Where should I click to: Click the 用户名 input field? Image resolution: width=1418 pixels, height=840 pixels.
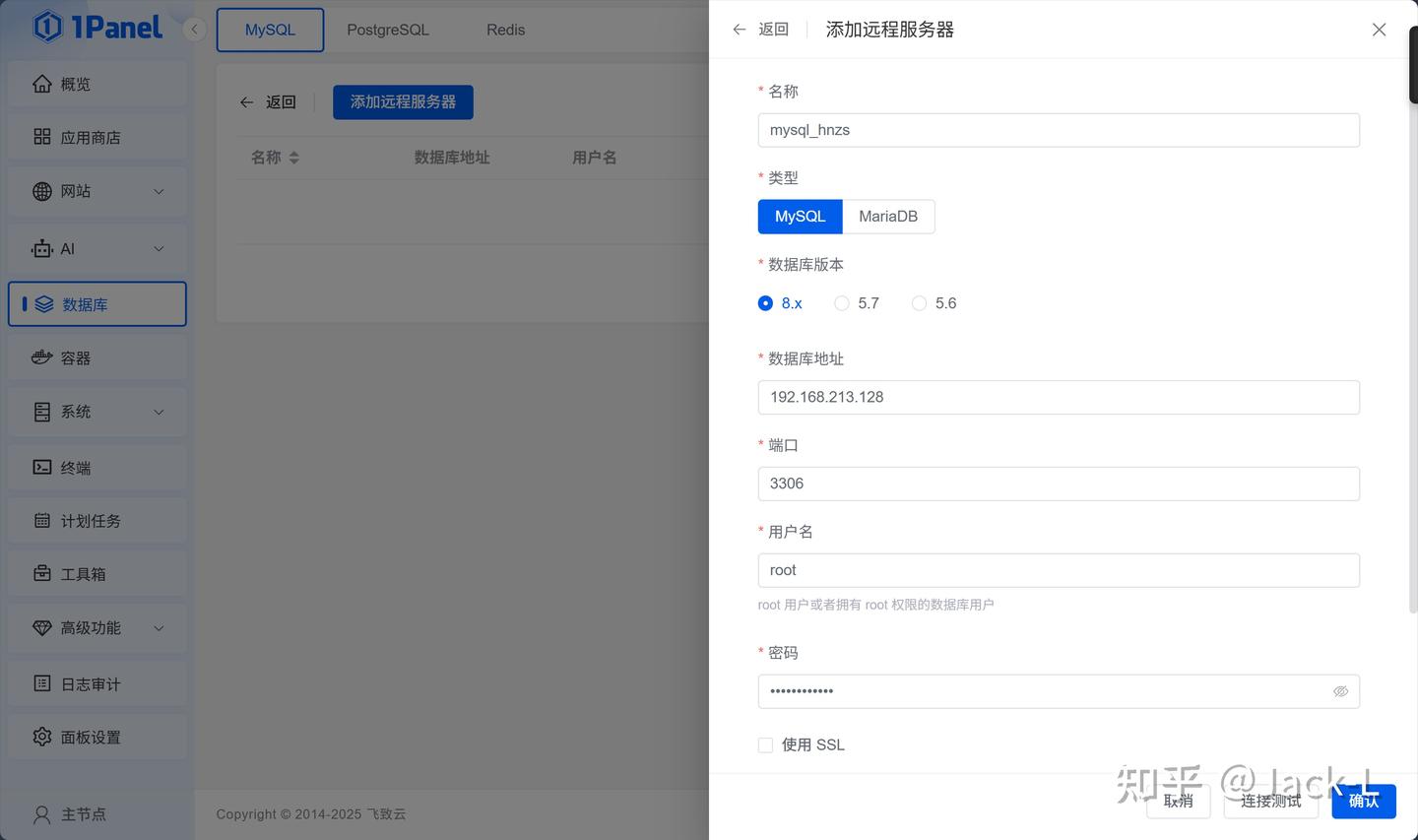pyautogui.click(x=1059, y=570)
